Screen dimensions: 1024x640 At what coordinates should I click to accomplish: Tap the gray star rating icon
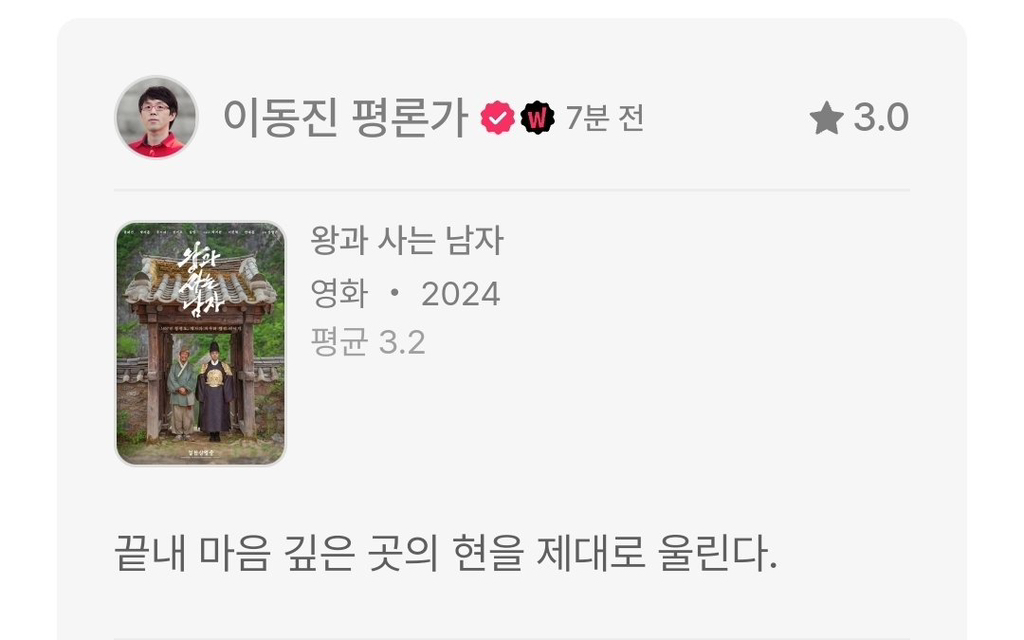pyautogui.click(x=826, y=118)
